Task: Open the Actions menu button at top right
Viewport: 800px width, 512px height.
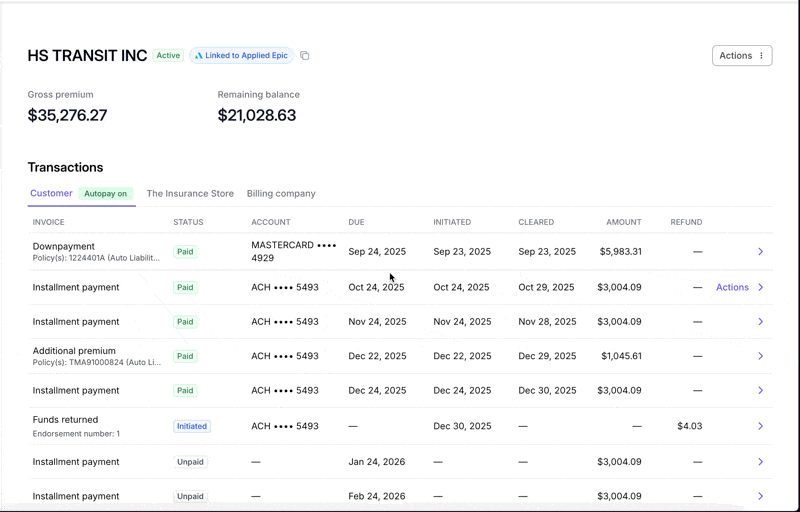Action: pos(742,56)
